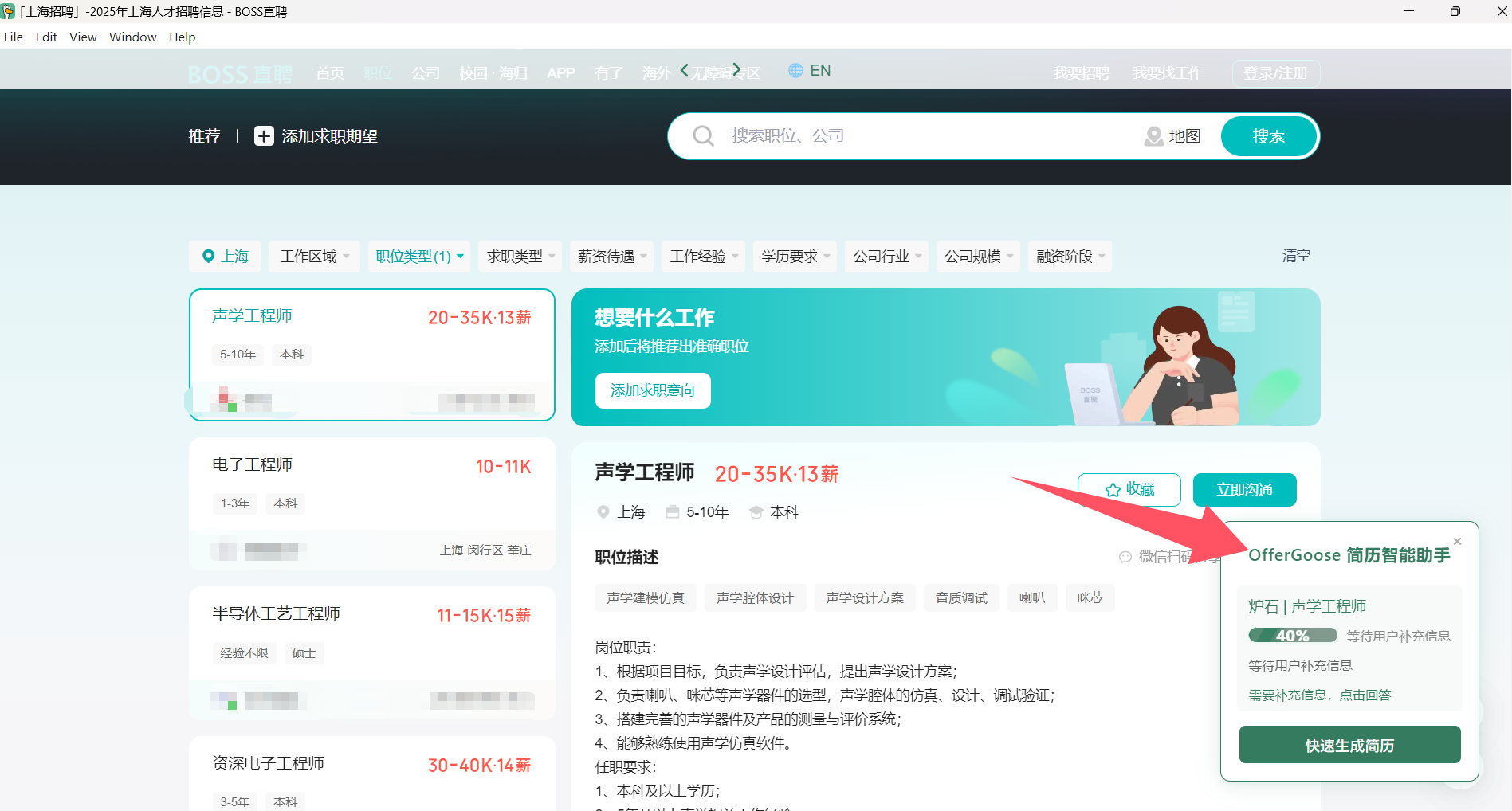This screenshot has height=811, width=1512.
Task: Click the 声学设计方案 skill tag
Action: point(865,597)
